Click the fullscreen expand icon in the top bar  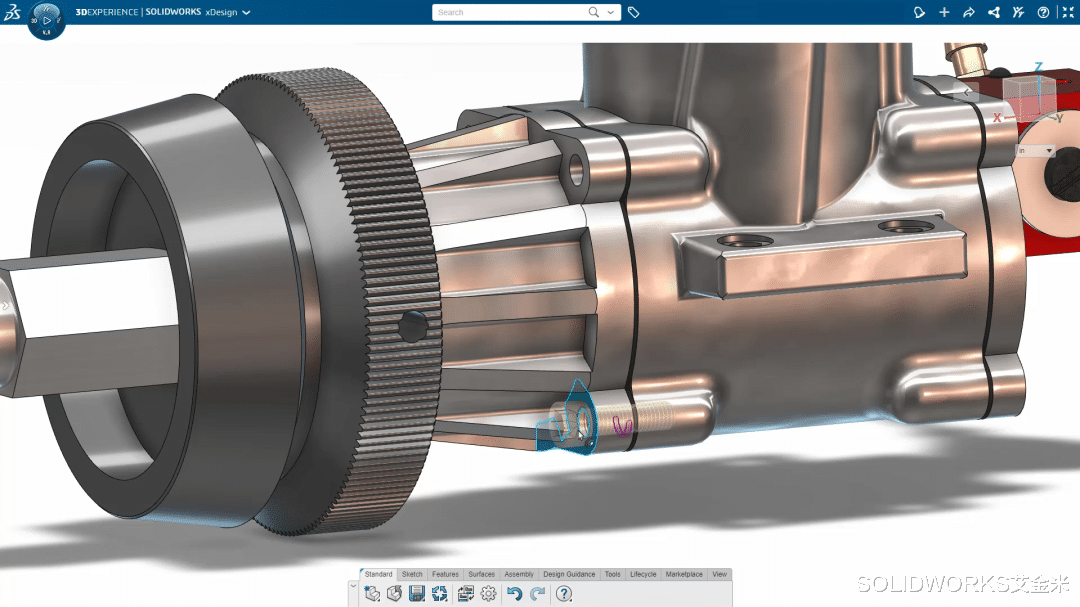pyautogui.click(x=1068, y=12)
